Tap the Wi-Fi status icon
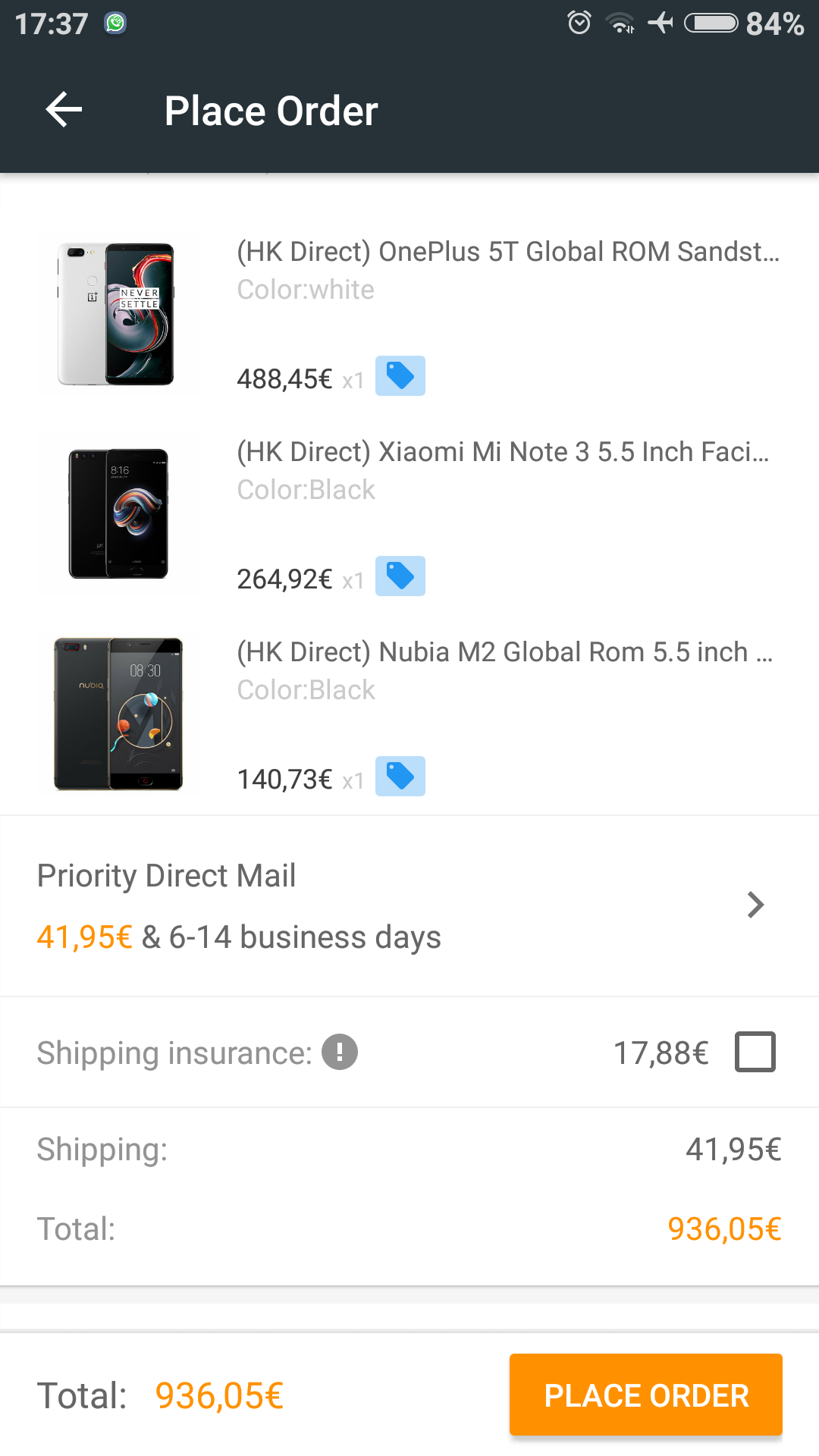The width and height of the screenshot is (819, 1456). click(x=621, y=23)
